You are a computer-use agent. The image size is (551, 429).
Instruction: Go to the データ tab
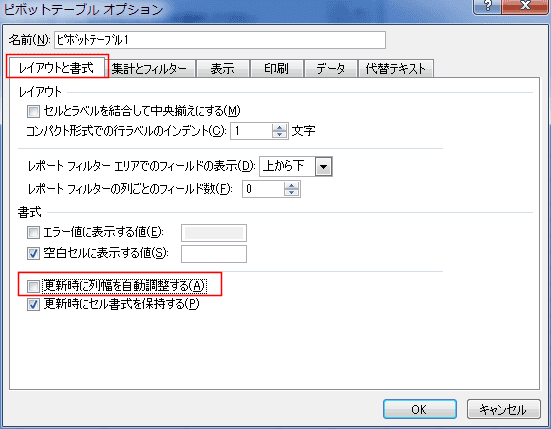330,69
